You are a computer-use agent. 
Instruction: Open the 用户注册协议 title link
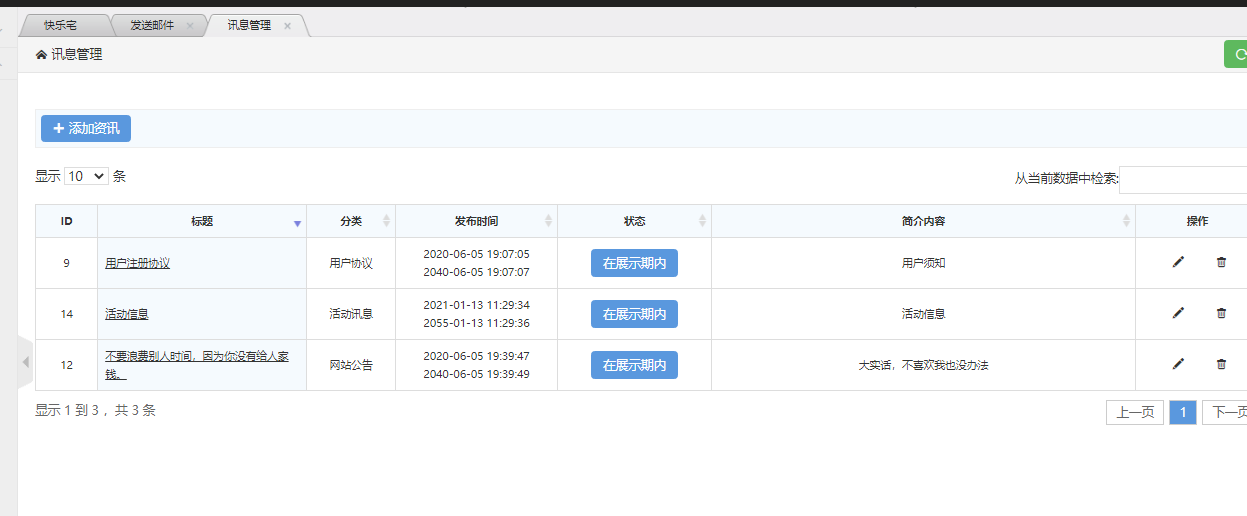point(137,263)
